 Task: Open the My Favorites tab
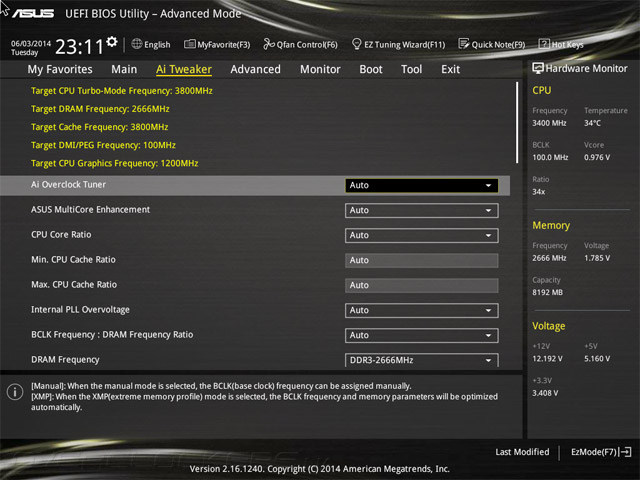click(x=60, y=69)
